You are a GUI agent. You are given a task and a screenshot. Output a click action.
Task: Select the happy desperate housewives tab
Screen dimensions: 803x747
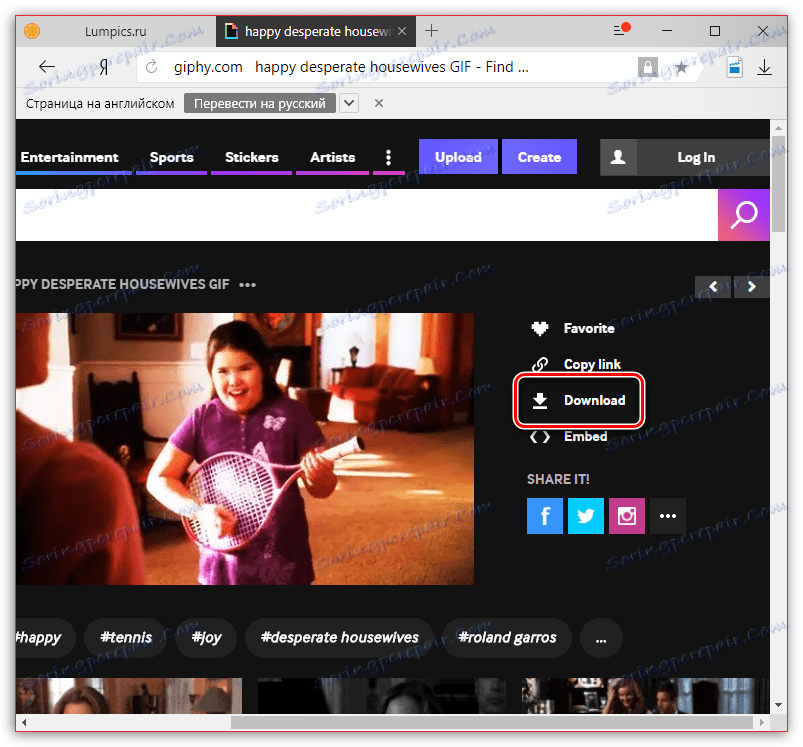[x=316, y=31]
